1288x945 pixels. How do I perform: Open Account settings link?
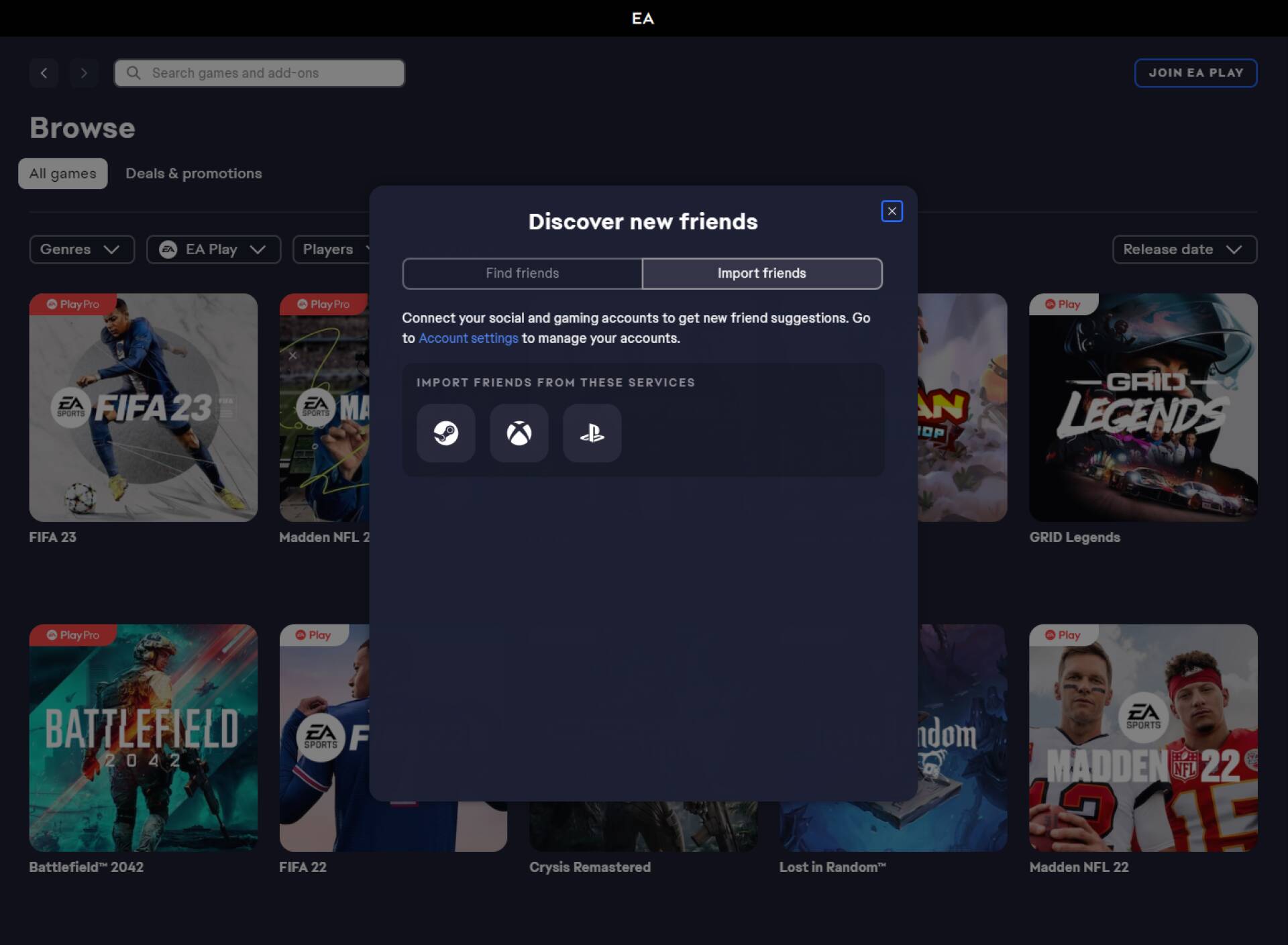467,338
